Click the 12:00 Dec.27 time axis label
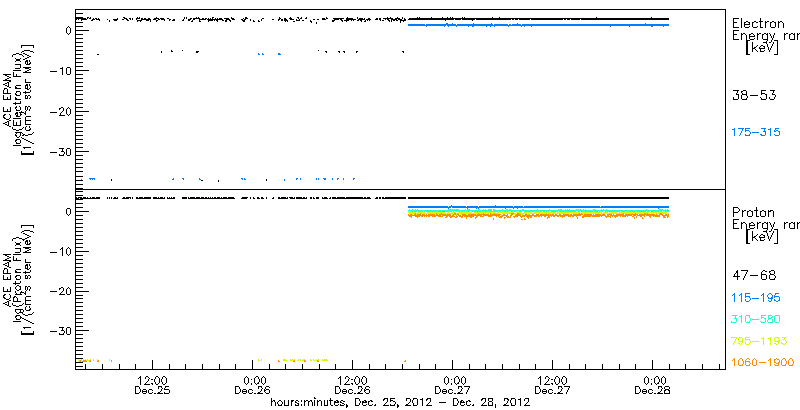 point(553,386)
